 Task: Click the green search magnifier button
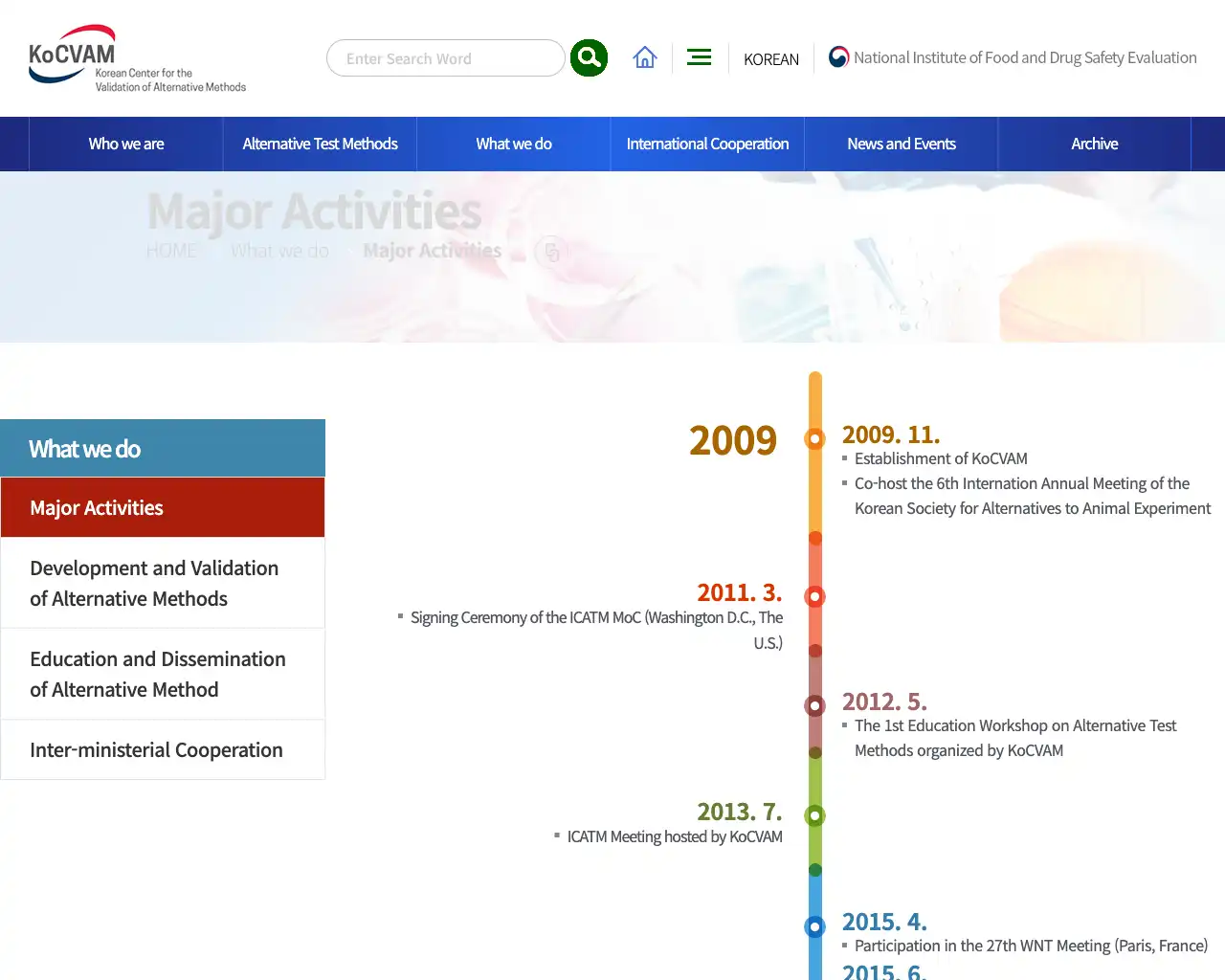(589, 58)
